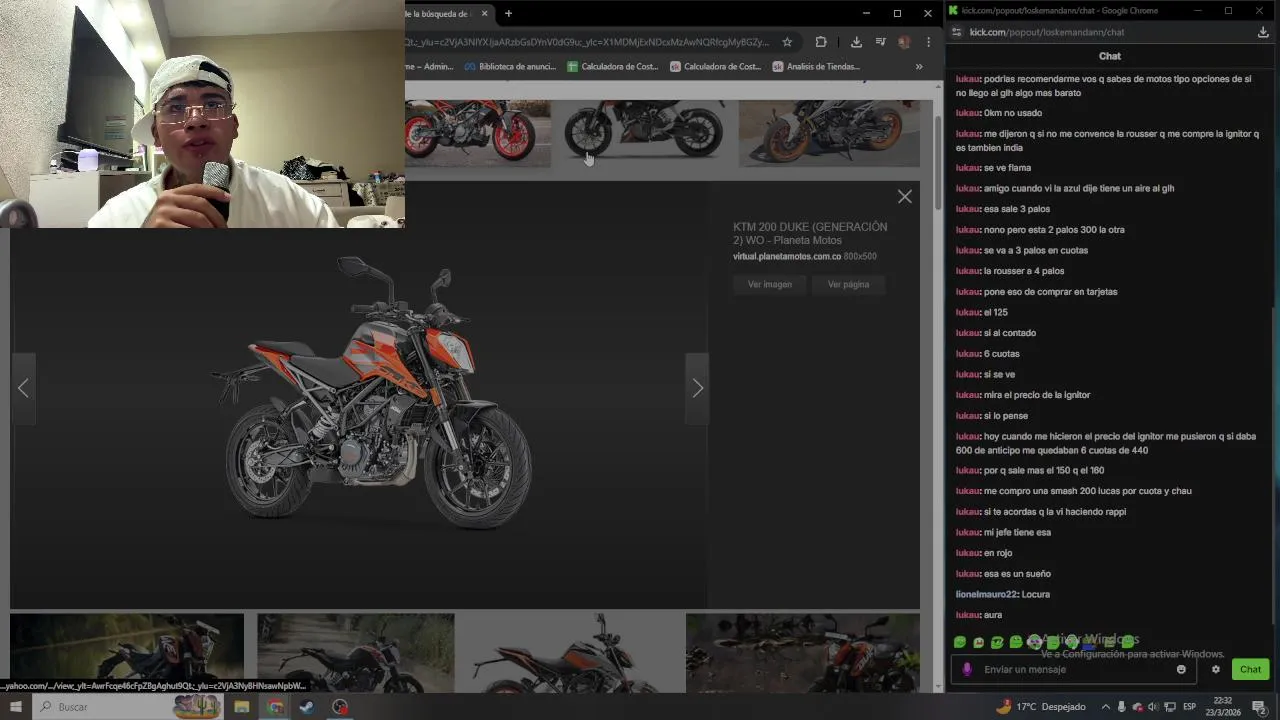Select the top right orange motorcycle thumbnail
The height and width of the screenshot is (720, 1280).
829,133
